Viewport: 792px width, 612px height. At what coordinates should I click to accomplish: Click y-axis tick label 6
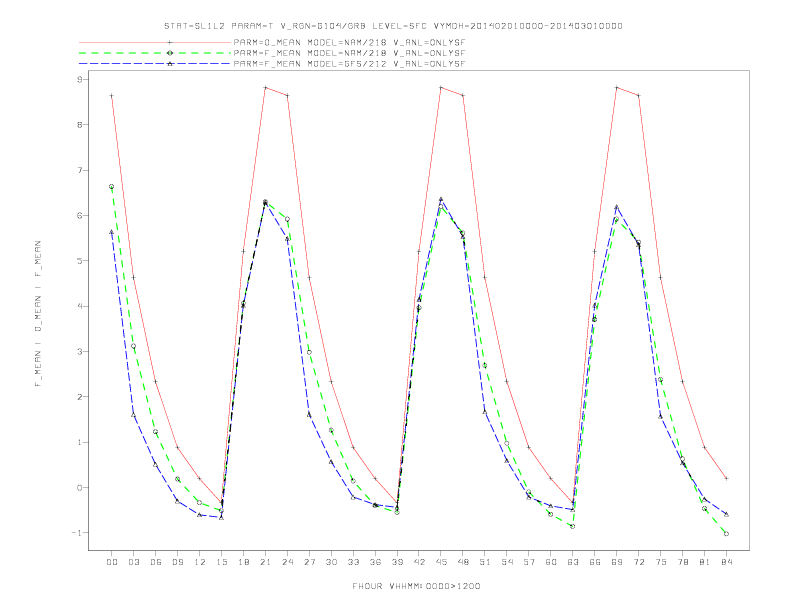79,216
